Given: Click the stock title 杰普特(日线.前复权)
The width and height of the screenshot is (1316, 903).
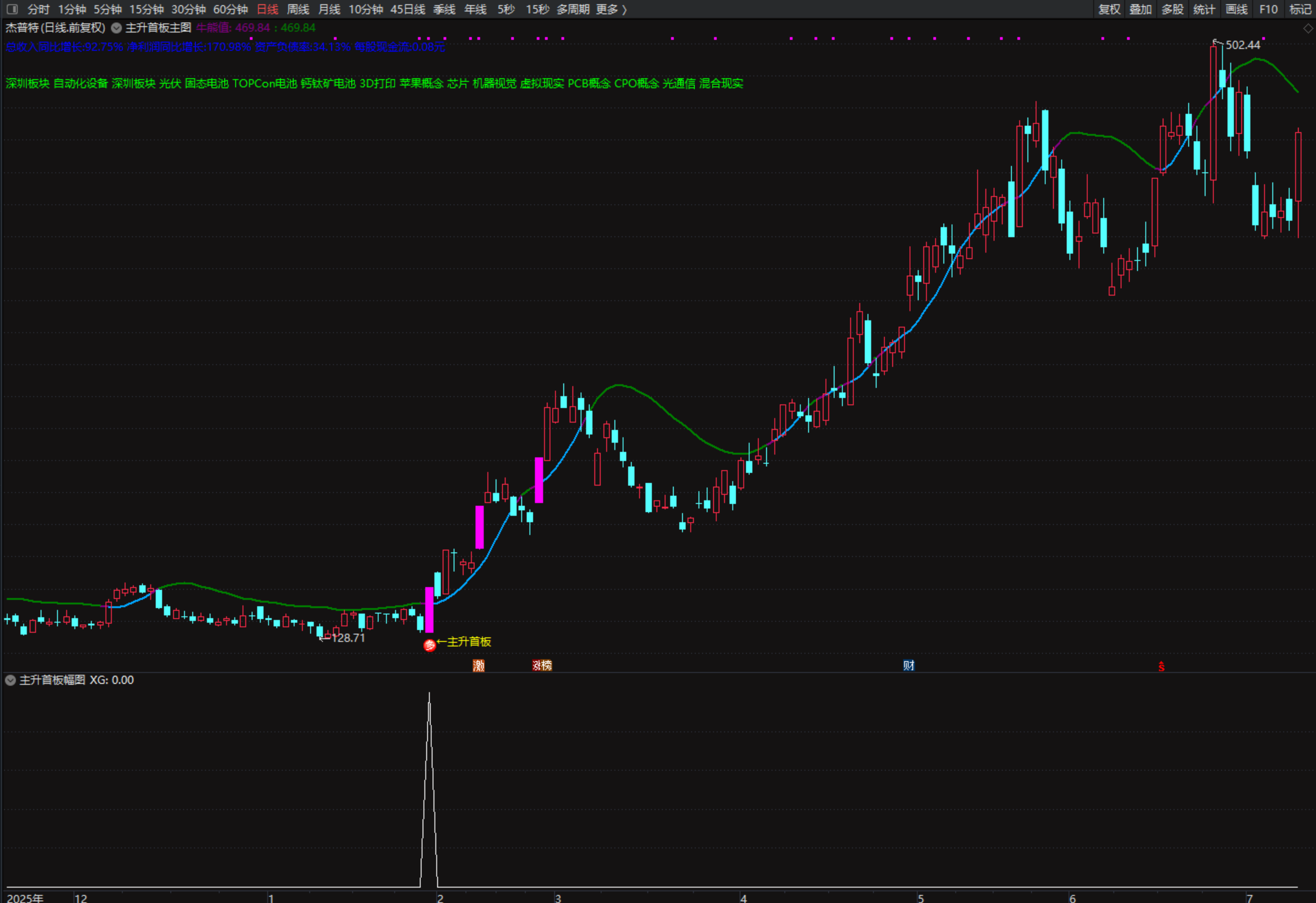Looking at the screenshot, I should pyautogui.click(x=56, y=28).
